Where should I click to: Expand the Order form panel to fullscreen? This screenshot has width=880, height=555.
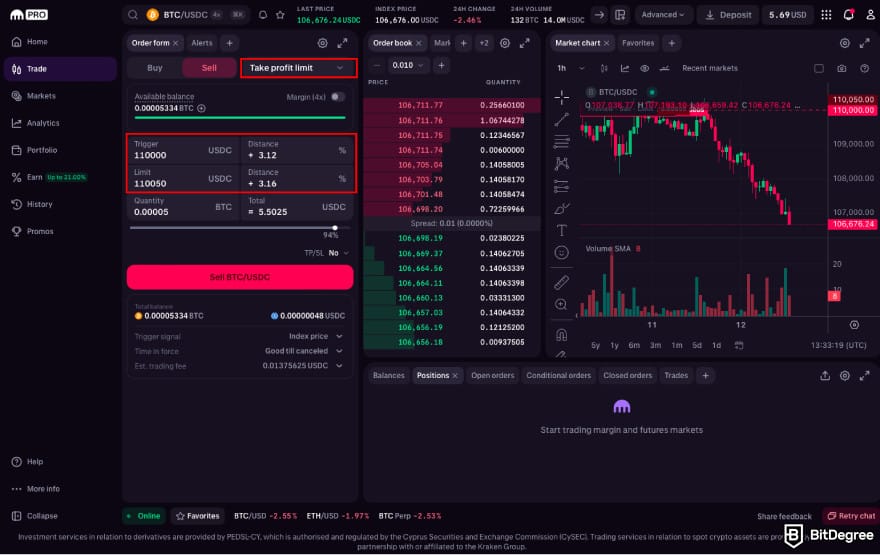pos(342,43)
